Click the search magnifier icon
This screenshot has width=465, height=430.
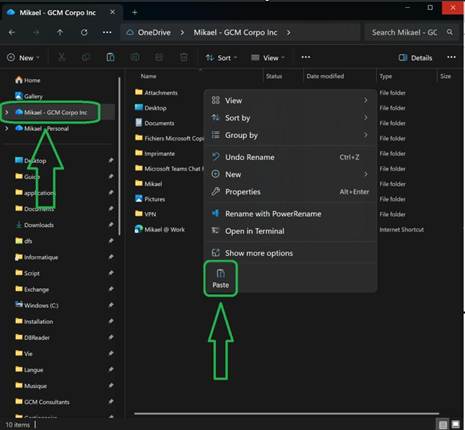(450, 32)
